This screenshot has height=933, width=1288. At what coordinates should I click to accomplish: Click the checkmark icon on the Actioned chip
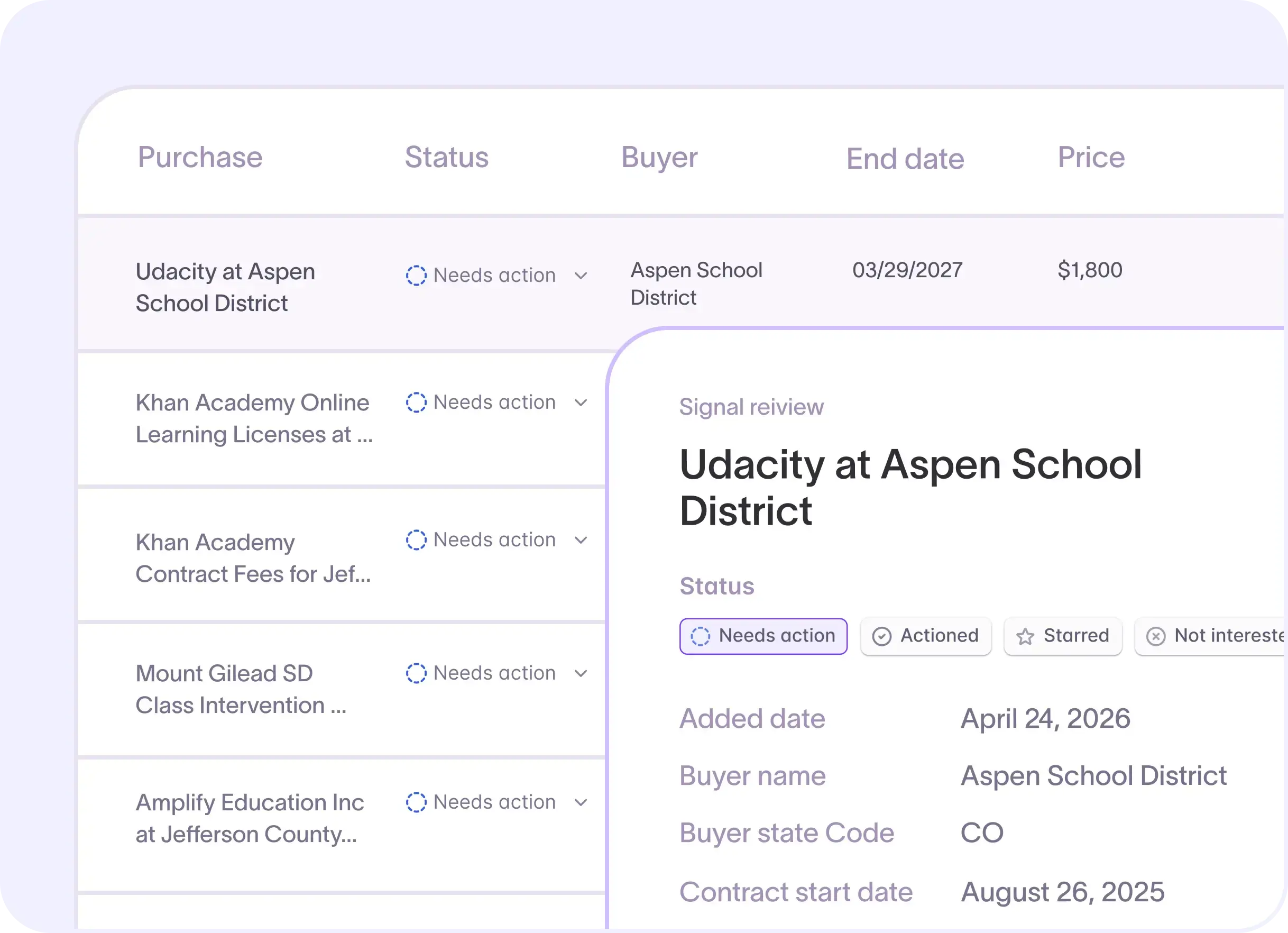pos(881,636)
